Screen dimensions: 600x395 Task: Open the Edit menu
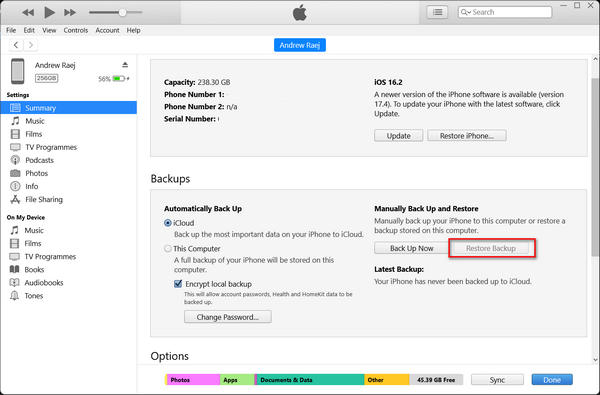29,30
